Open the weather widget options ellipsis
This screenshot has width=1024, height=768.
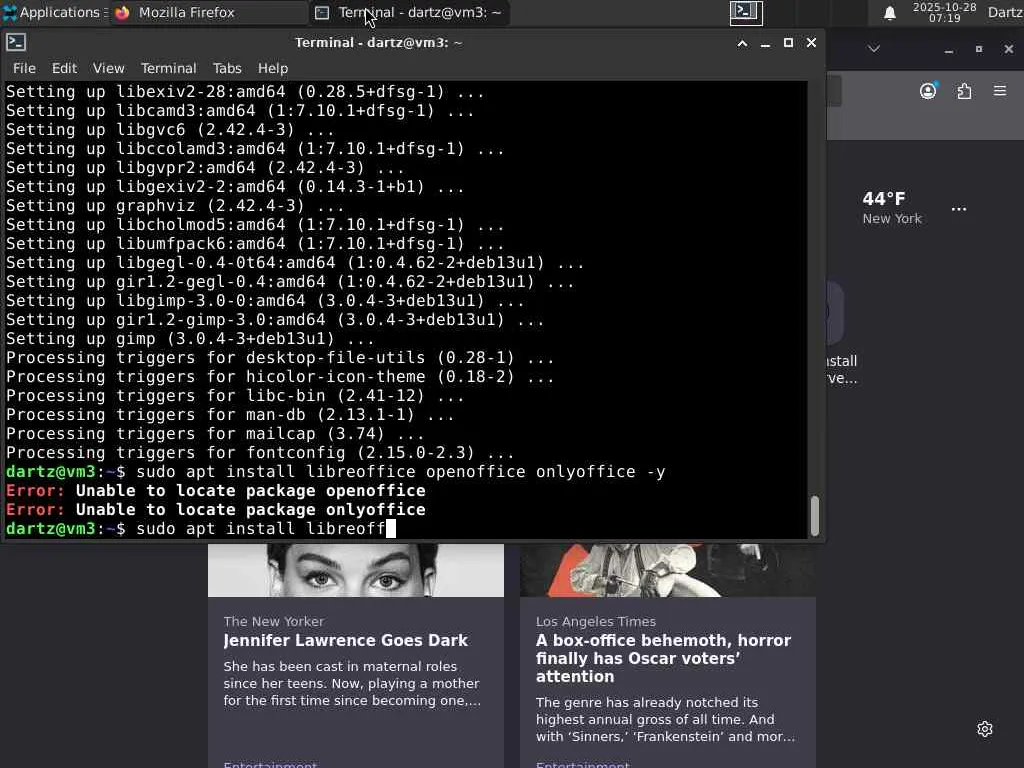click(x=959, y=209)
